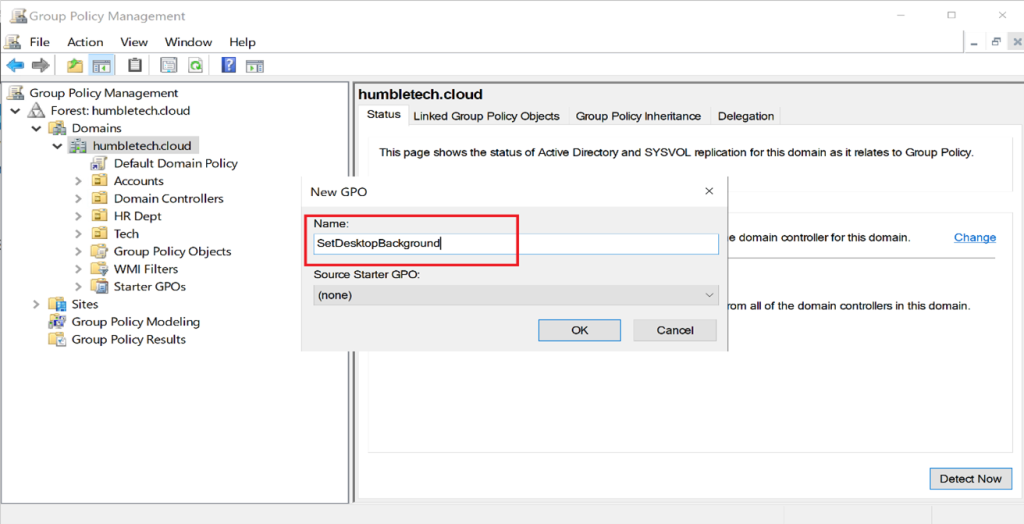
Task: Open Help via blue question mark icon
Action: pos(228,66)
